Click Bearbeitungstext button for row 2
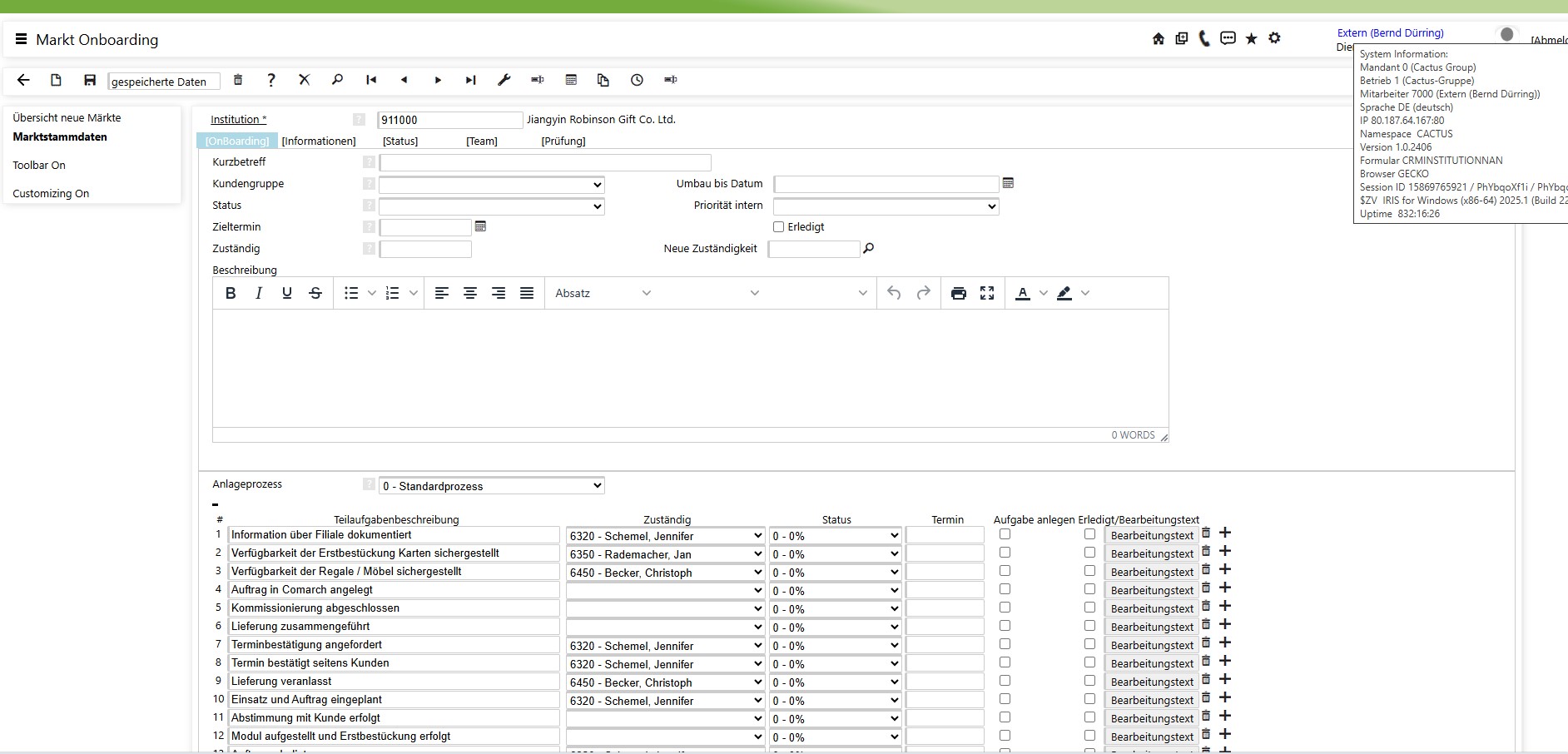 pos(1152,554)
